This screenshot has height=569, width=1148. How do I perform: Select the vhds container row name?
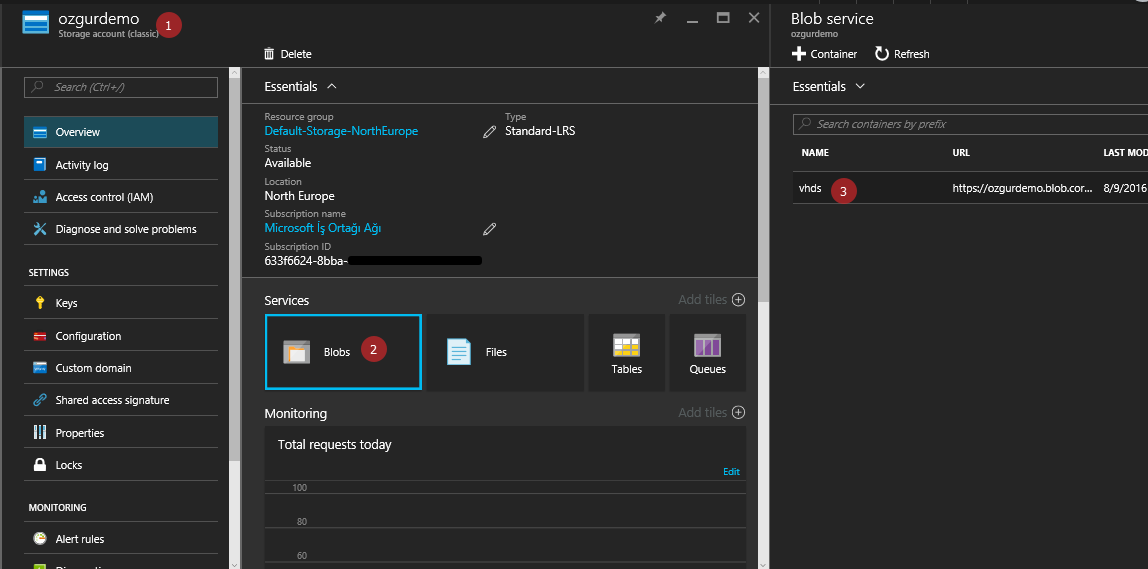click(x=810, y=188)
